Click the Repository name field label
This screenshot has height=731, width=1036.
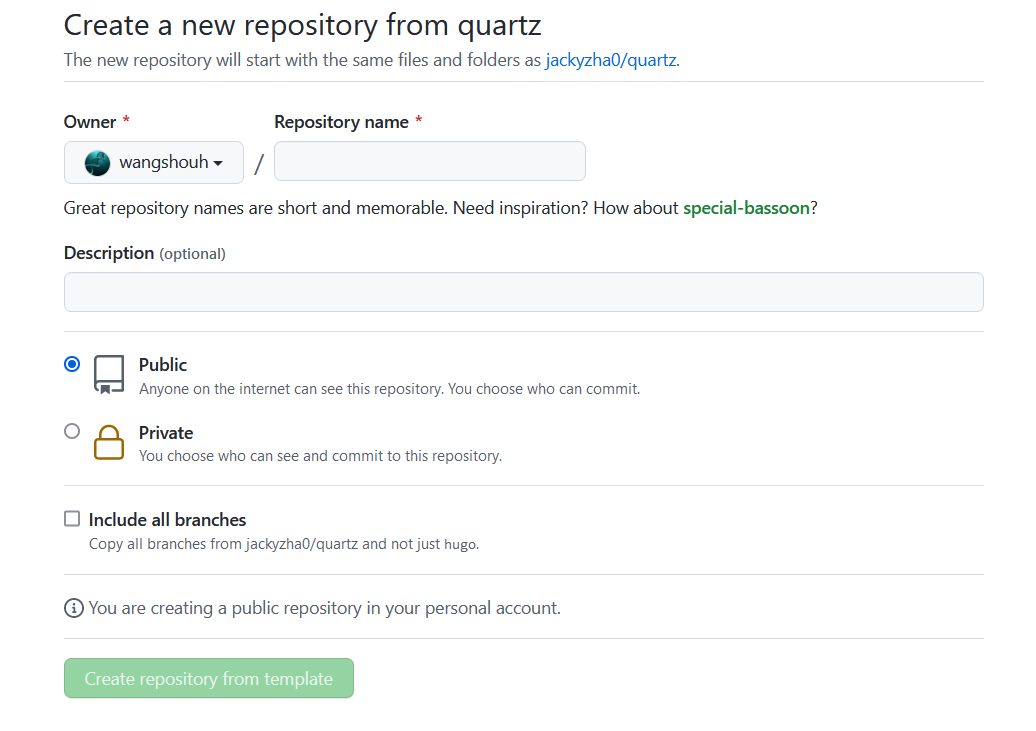[x=341, y=122]
